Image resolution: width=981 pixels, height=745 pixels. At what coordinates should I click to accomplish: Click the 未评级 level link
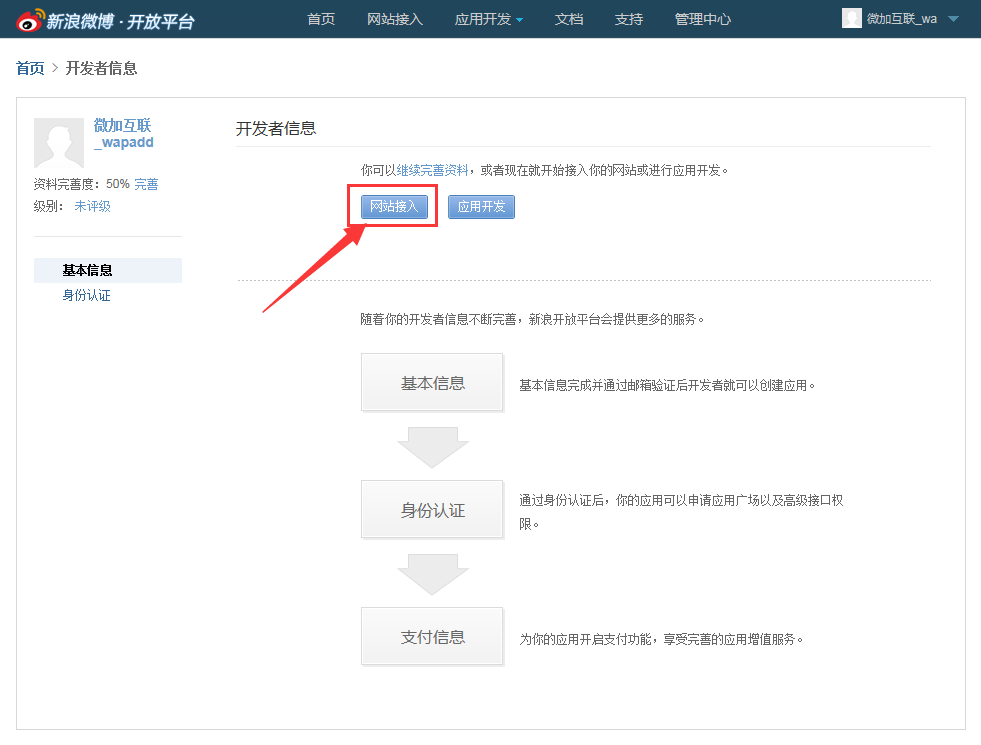(x=92, y=206)
